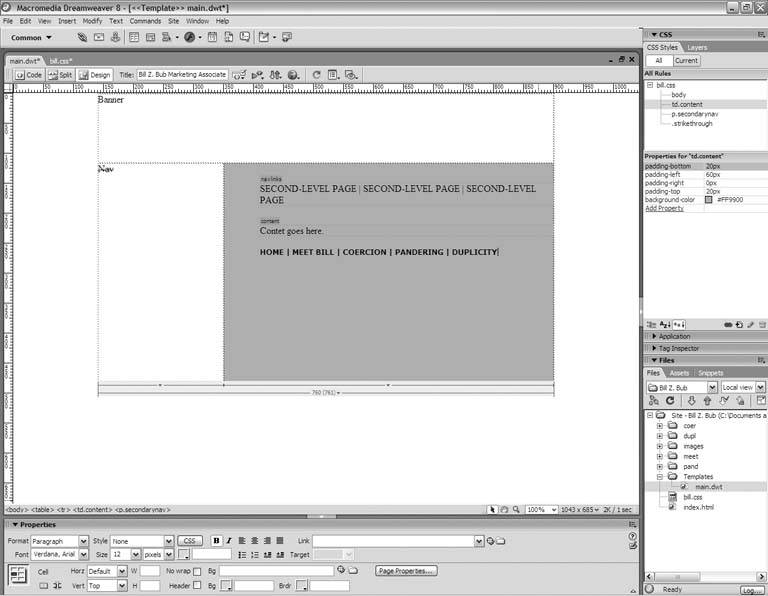Insert a Hyperlink from the Common toolbar

pyautogui.click(x=82, y=37)
